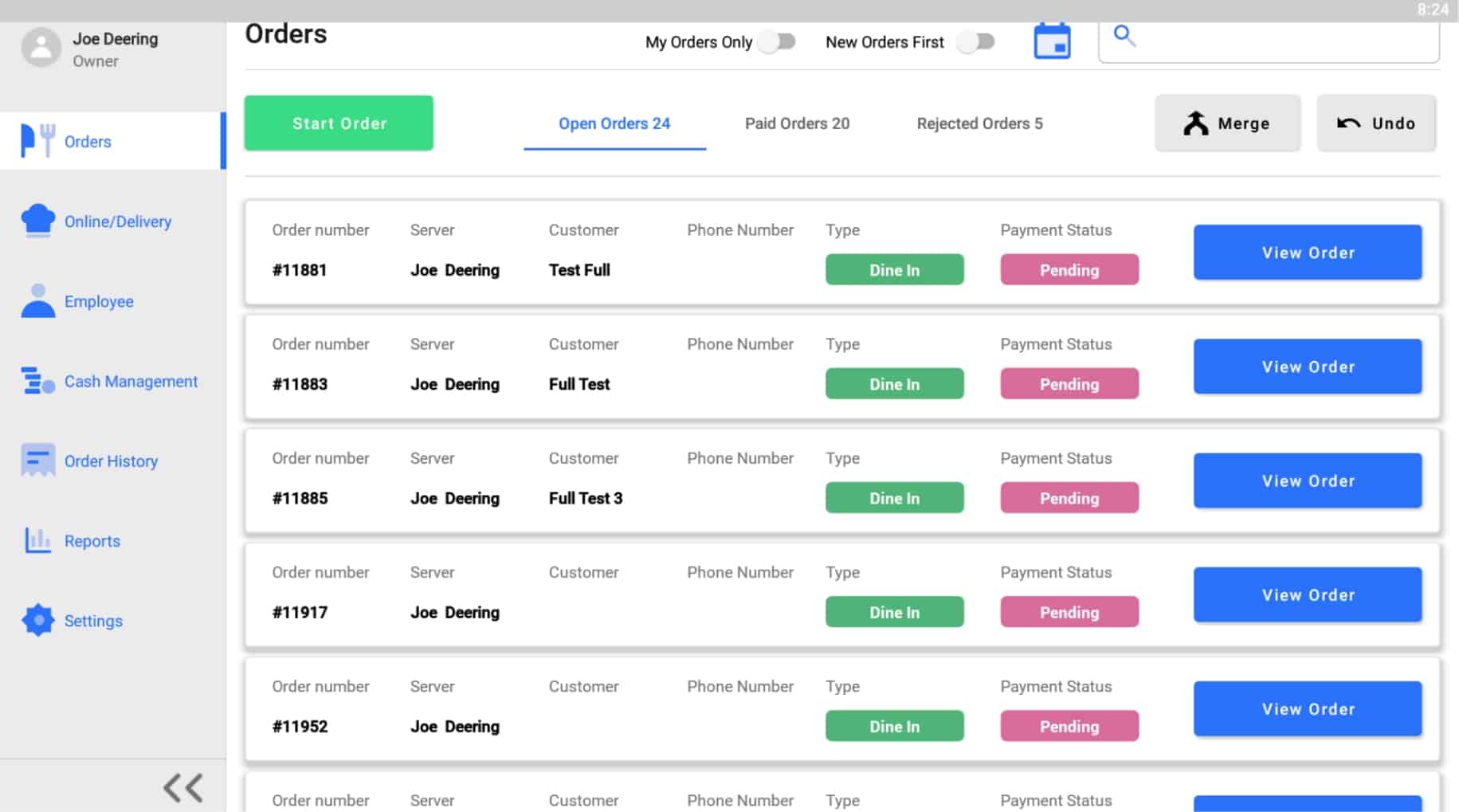Select order number #11881 text

300,269
